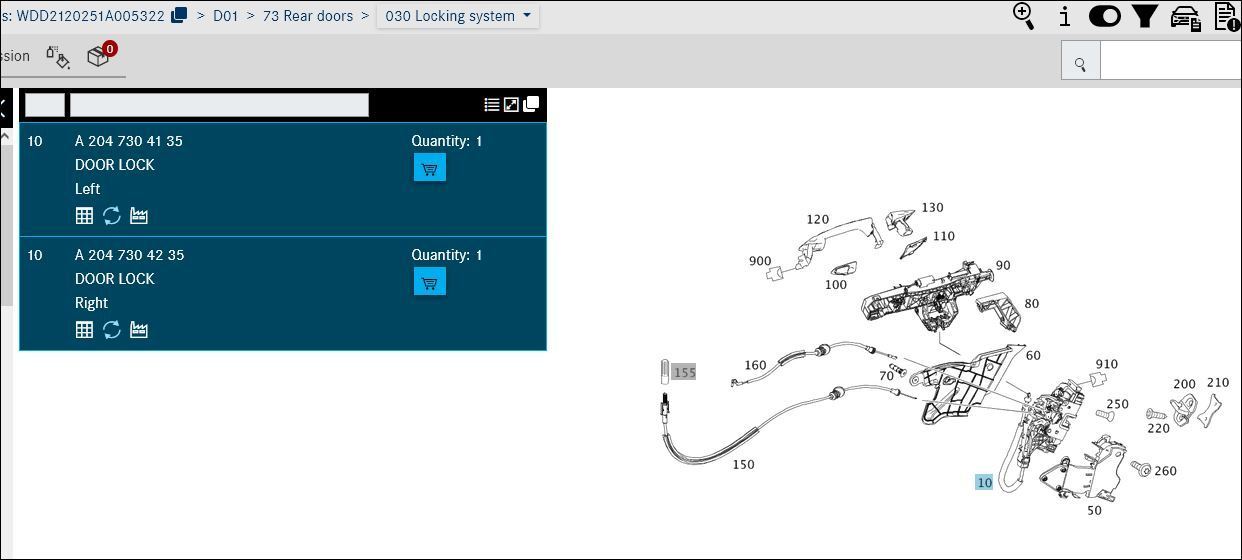Click the zoom-in magnifier icon
The image size is (1242, 560).
[x=1023, y=15]
